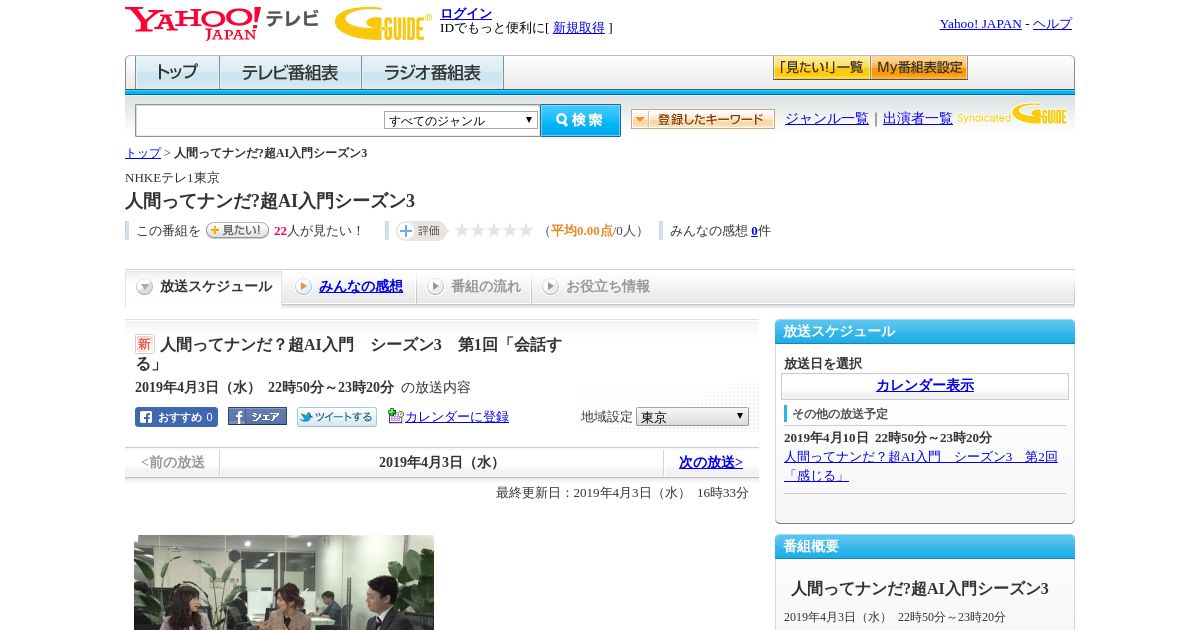Click the keyword search input field

[260, 120]
